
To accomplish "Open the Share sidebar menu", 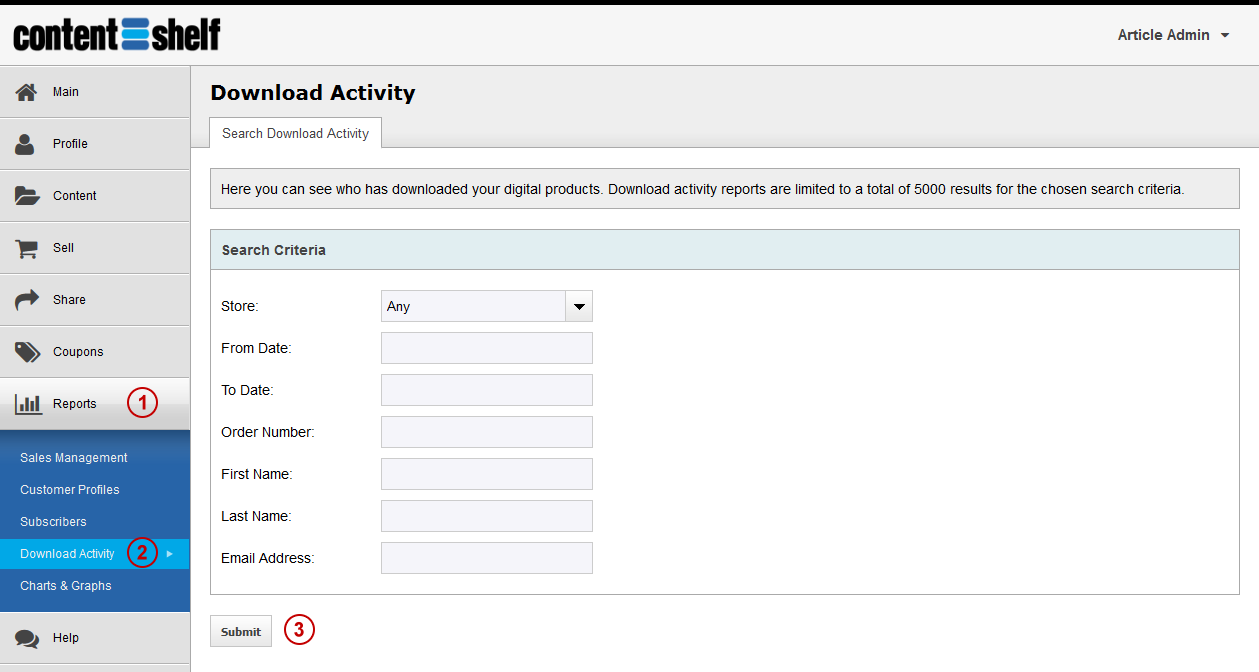I will (95, 300).
